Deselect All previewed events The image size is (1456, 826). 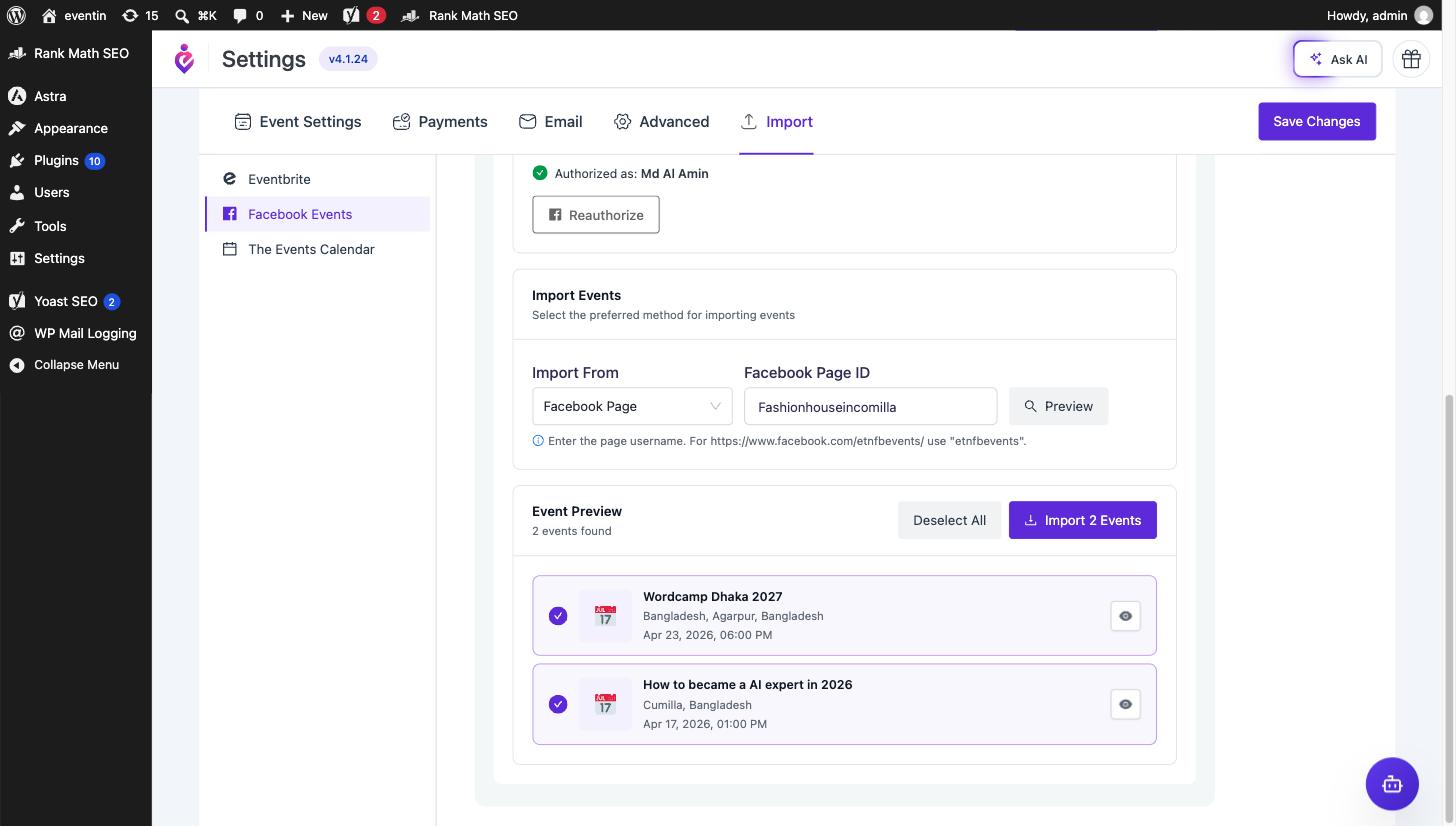(x=949, y=520)
